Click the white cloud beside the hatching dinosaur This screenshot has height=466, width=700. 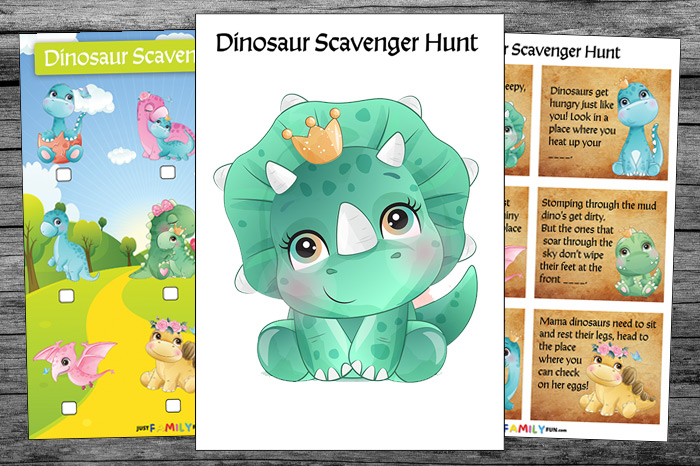[95, 100]
